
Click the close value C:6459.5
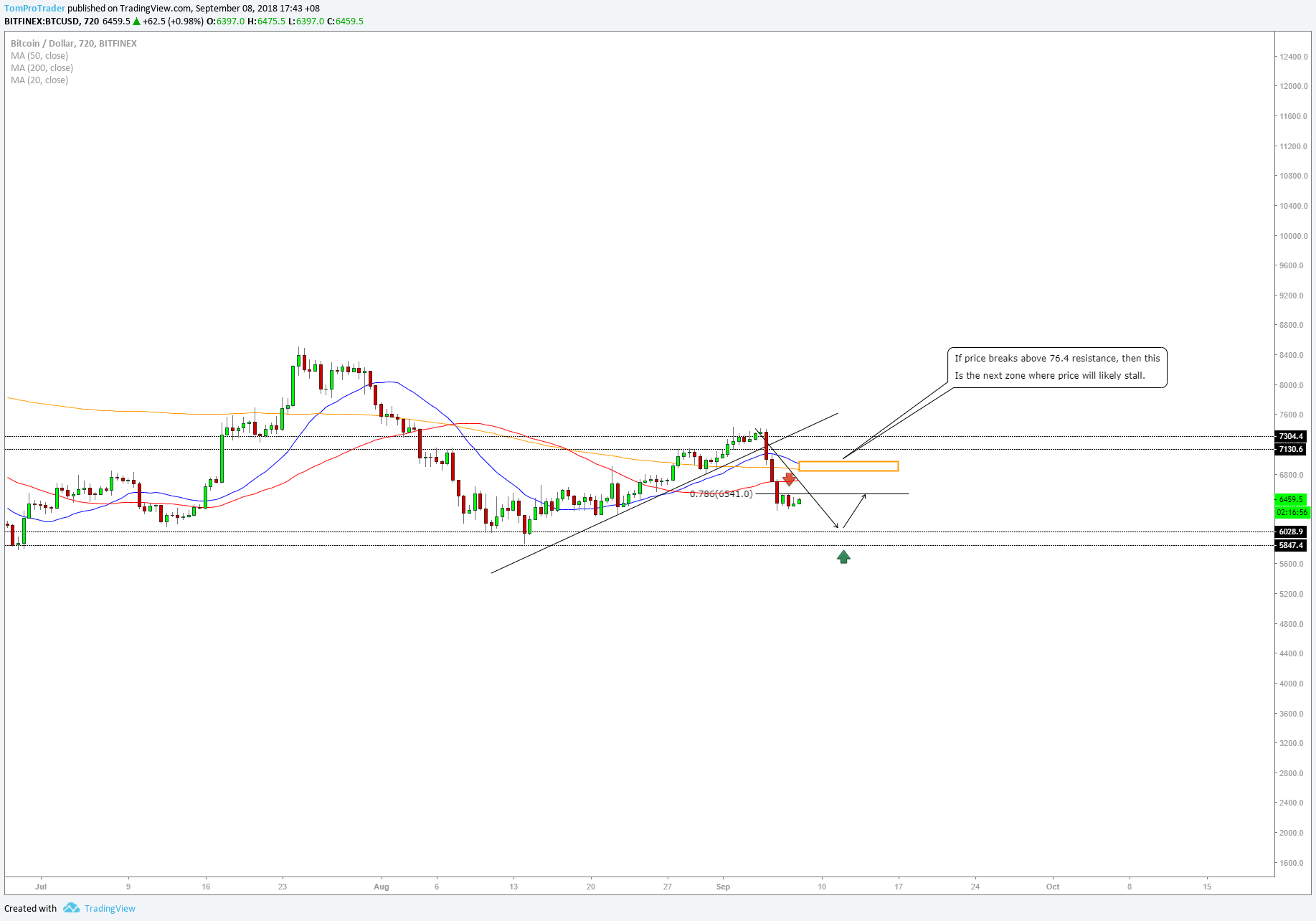coord(345,22)
